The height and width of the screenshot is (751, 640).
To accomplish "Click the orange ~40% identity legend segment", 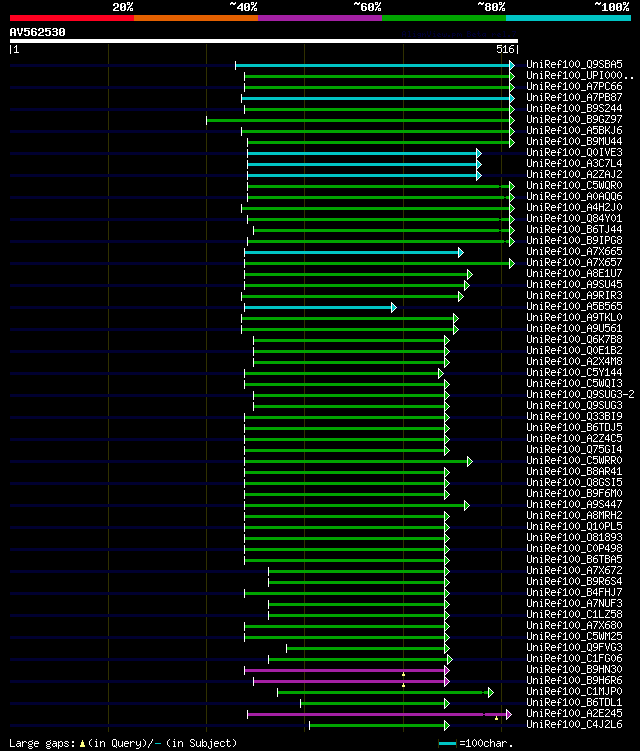I will (x=196, y=18).
